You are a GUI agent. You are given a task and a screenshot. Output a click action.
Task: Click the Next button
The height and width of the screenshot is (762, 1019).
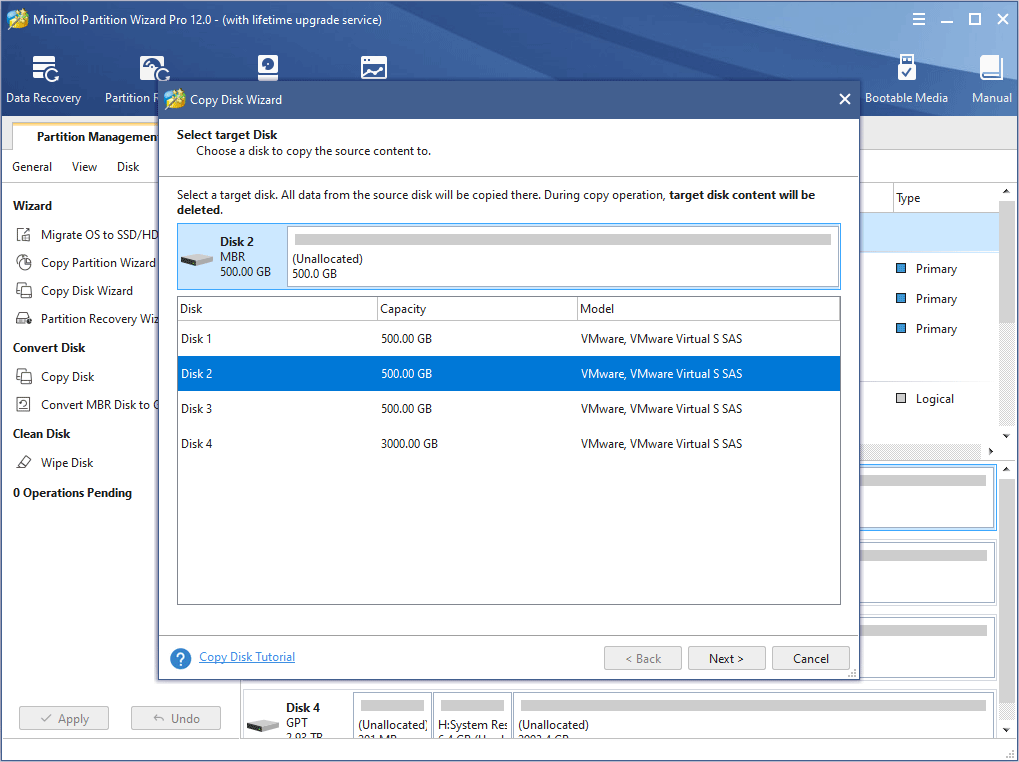coord(727,658)
